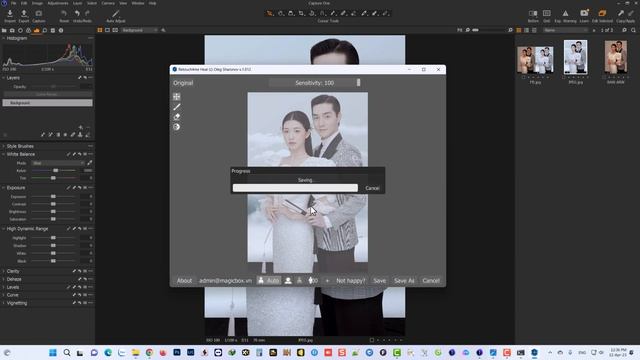Image resolution: width=640 pixels, height=360 pixels.
Task: Click the plus button in RetouchMe bottom bar
Action: coord(327,280)
